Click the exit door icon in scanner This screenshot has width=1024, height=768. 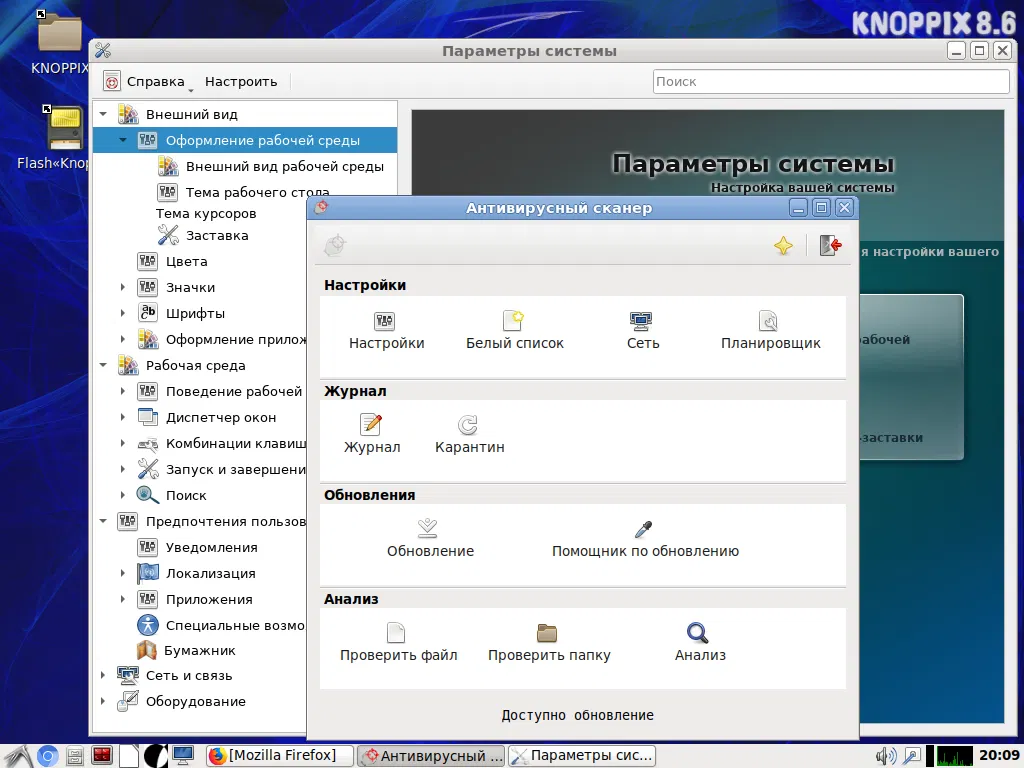(830, 246)
